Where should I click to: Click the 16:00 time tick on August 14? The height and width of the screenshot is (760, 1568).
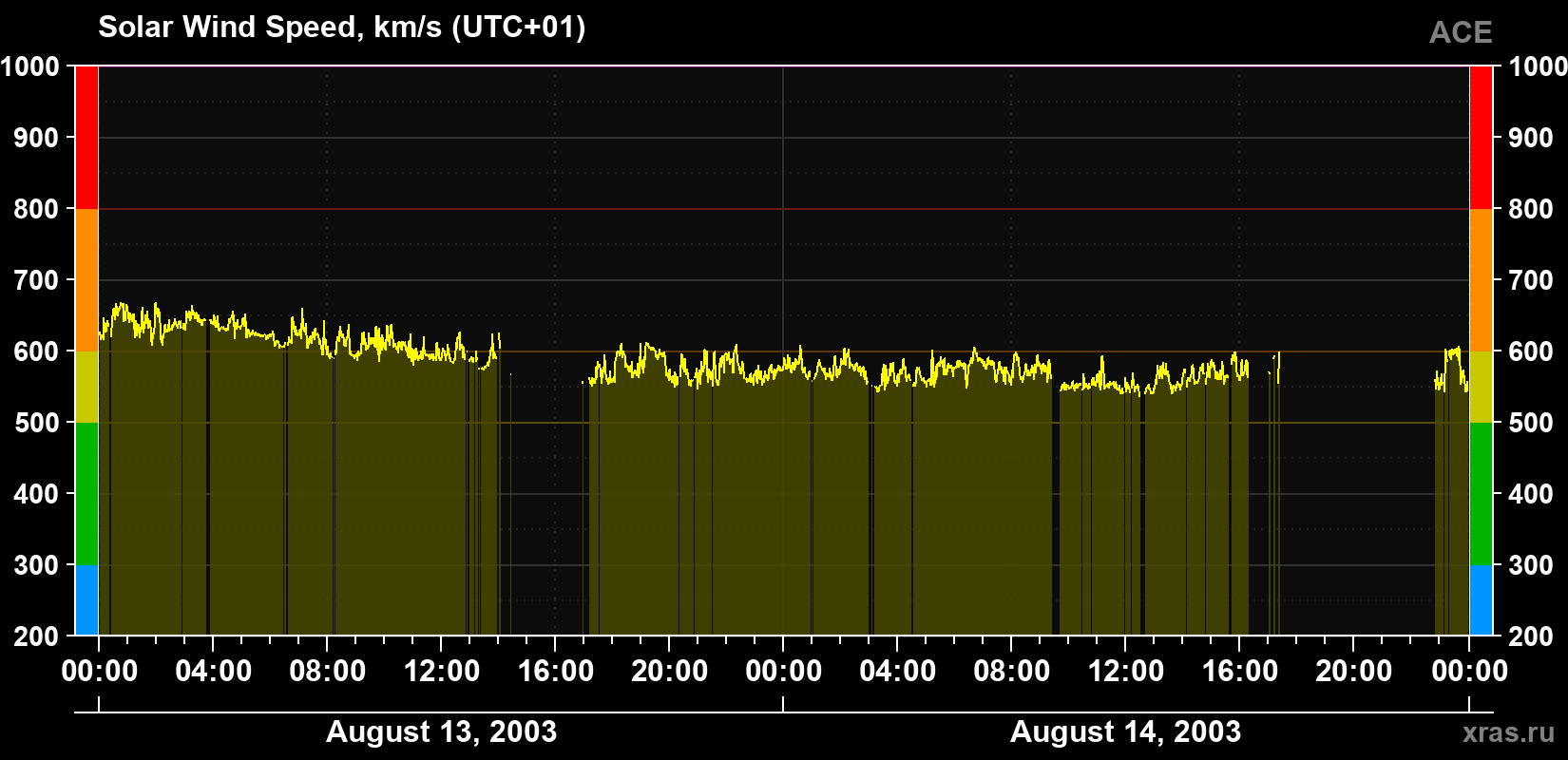[1239, 671]
